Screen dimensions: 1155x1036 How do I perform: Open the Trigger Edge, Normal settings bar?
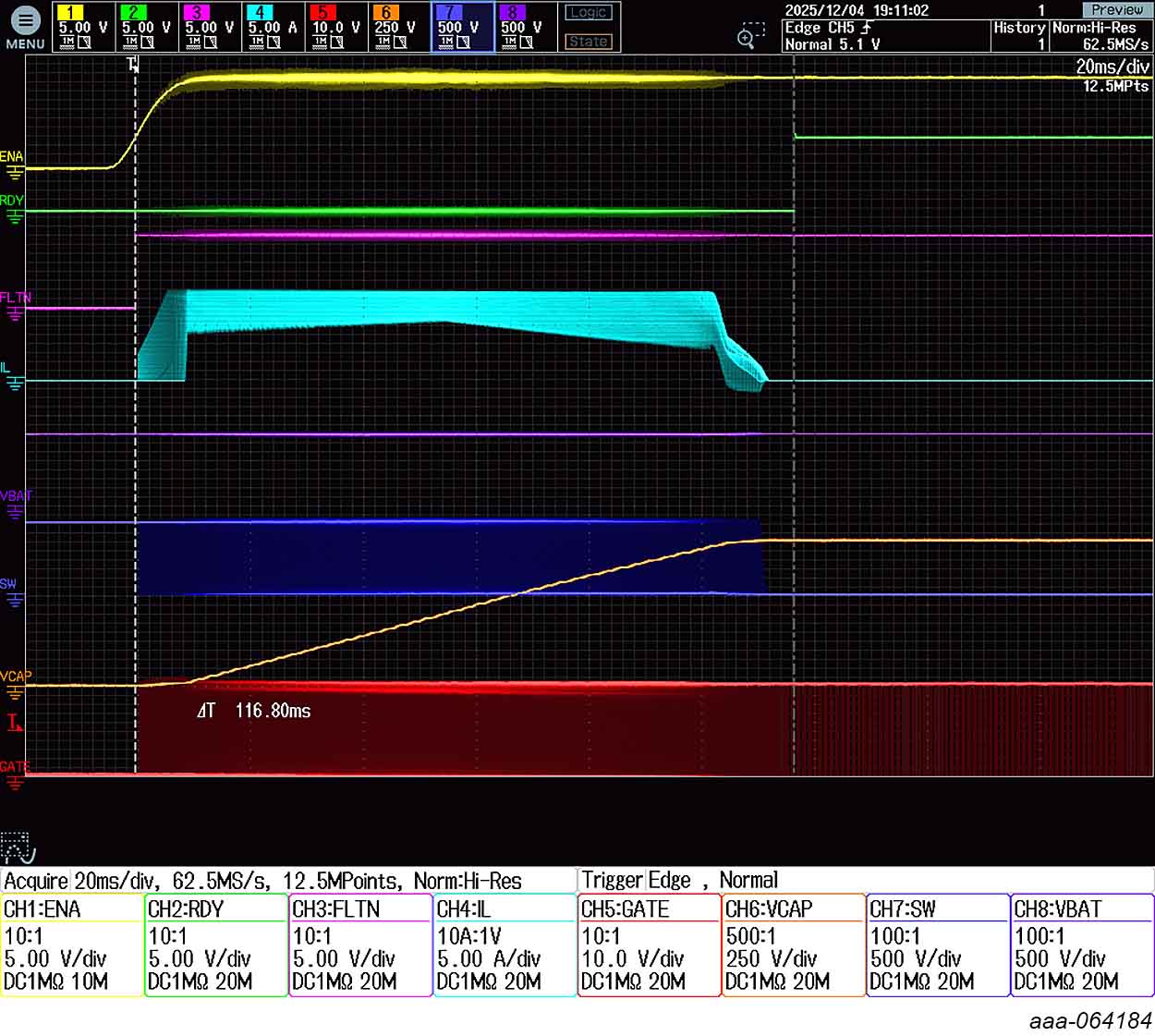click(x=866, y=880)
